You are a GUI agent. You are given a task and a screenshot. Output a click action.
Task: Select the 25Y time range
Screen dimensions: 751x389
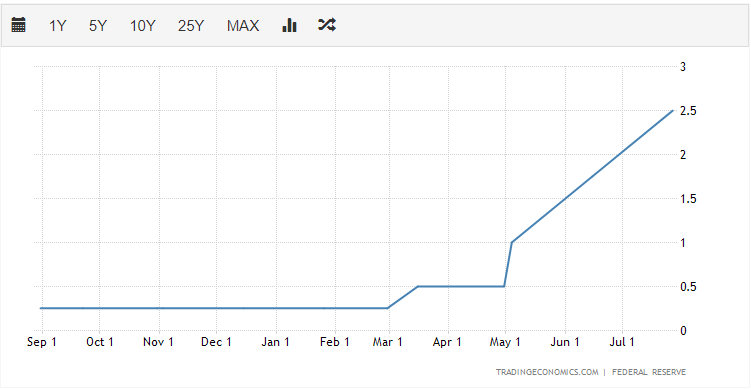pyautogui.click(x=191, y=26)
